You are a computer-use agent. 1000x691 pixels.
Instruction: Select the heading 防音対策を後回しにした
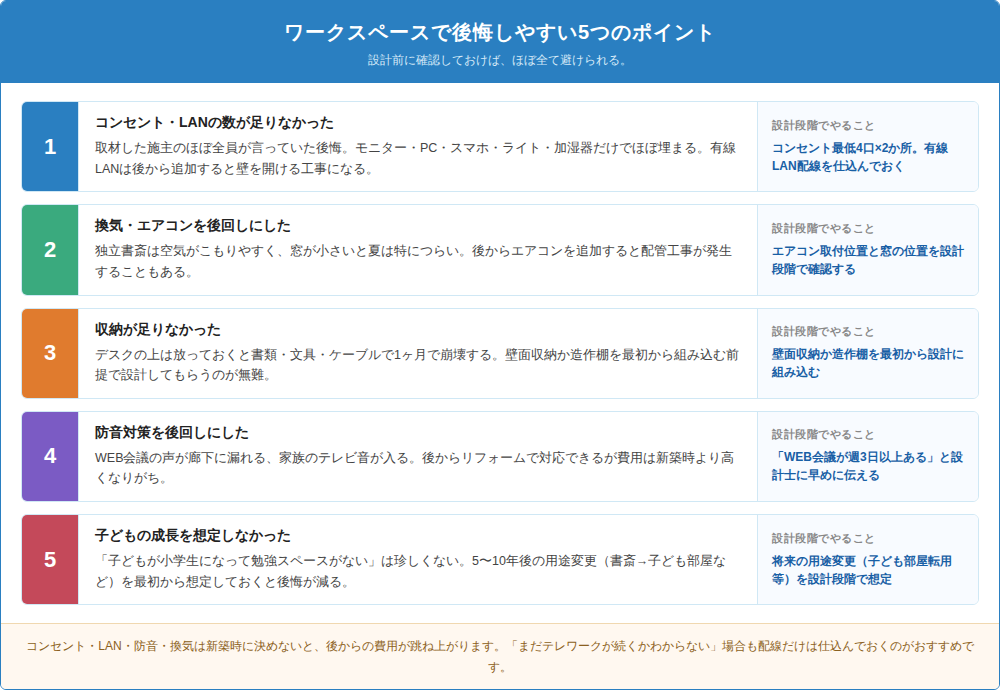(172, 433)
